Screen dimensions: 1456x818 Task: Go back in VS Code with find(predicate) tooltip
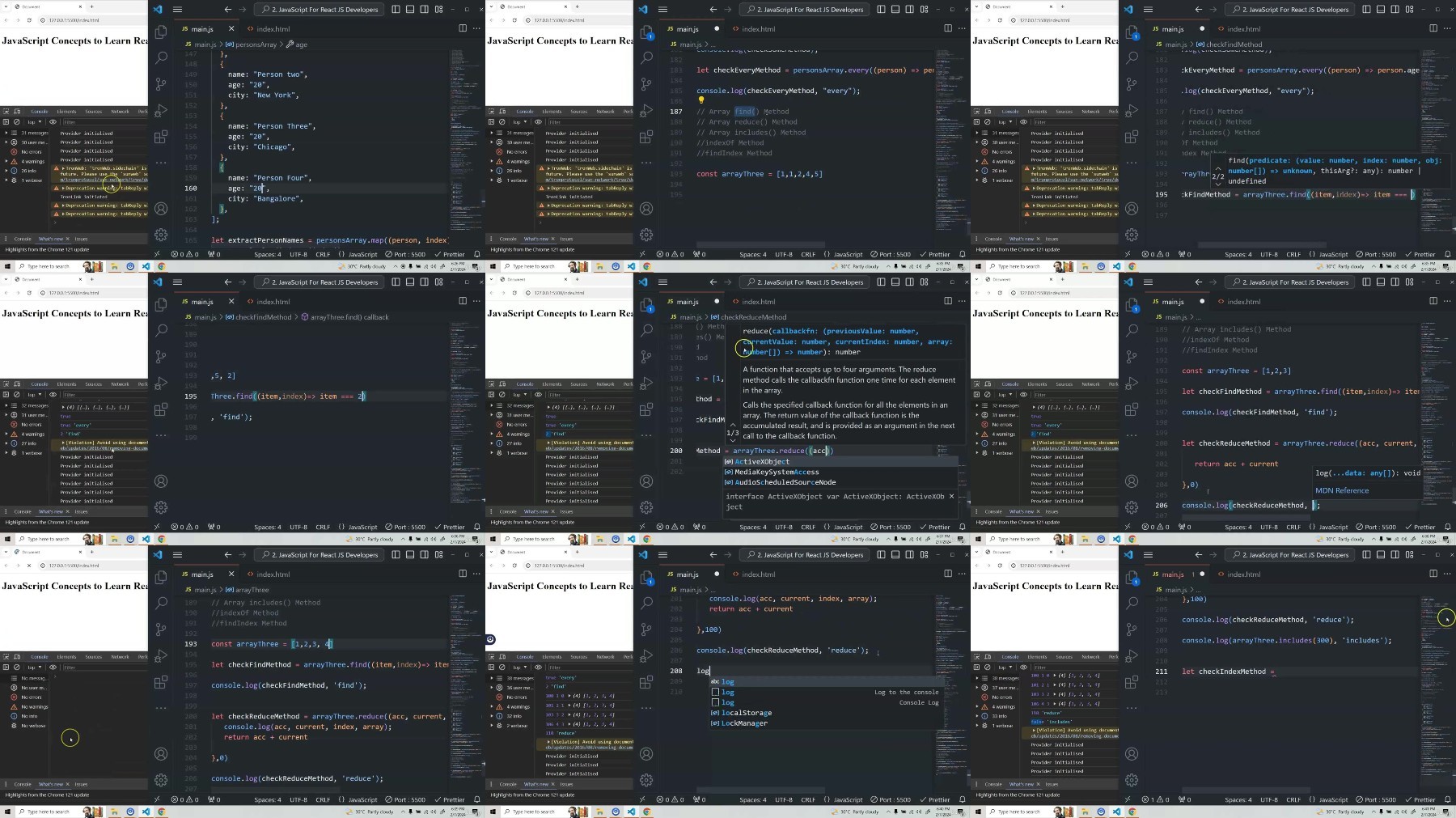[1199, 10]
